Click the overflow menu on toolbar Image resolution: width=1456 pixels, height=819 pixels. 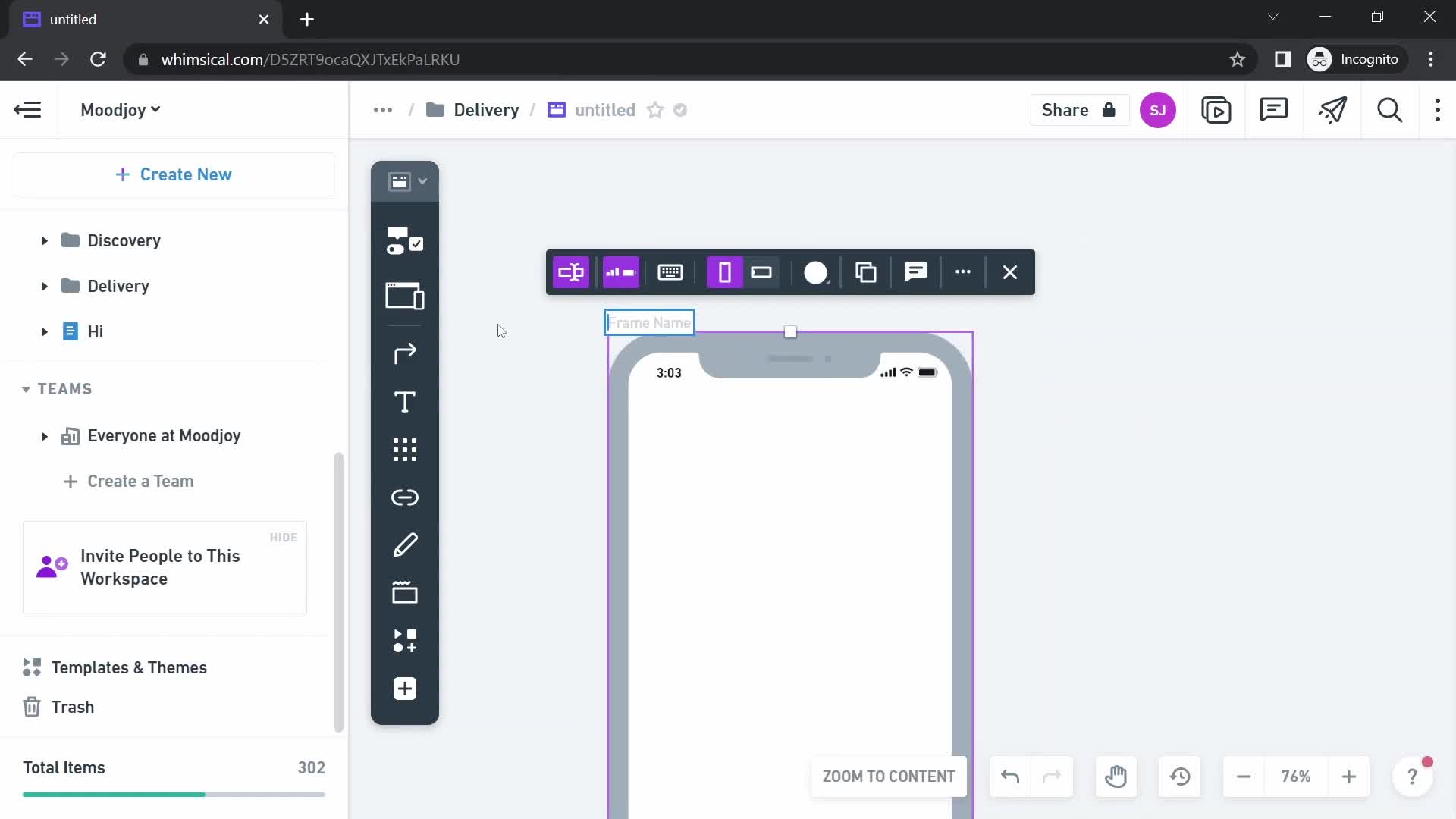click(x=963, y=272)
